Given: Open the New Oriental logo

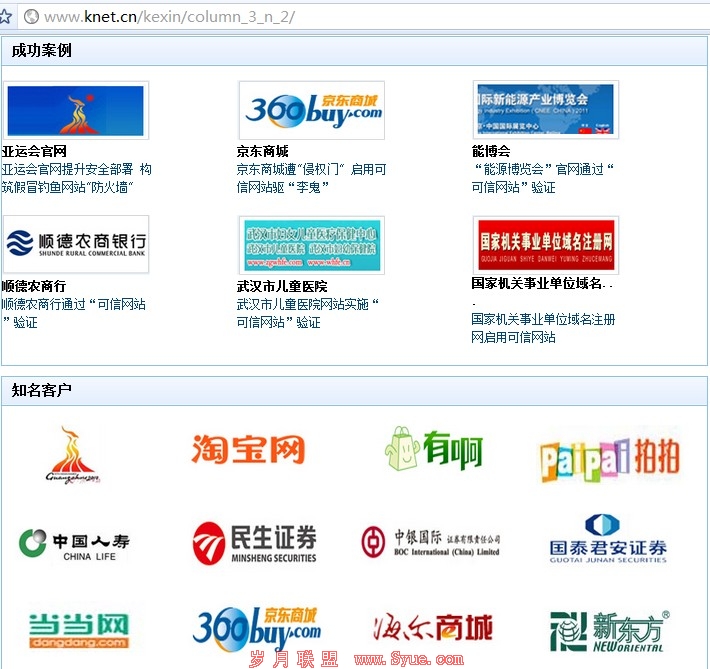Looking at the screenshot, I should point(609,630).
